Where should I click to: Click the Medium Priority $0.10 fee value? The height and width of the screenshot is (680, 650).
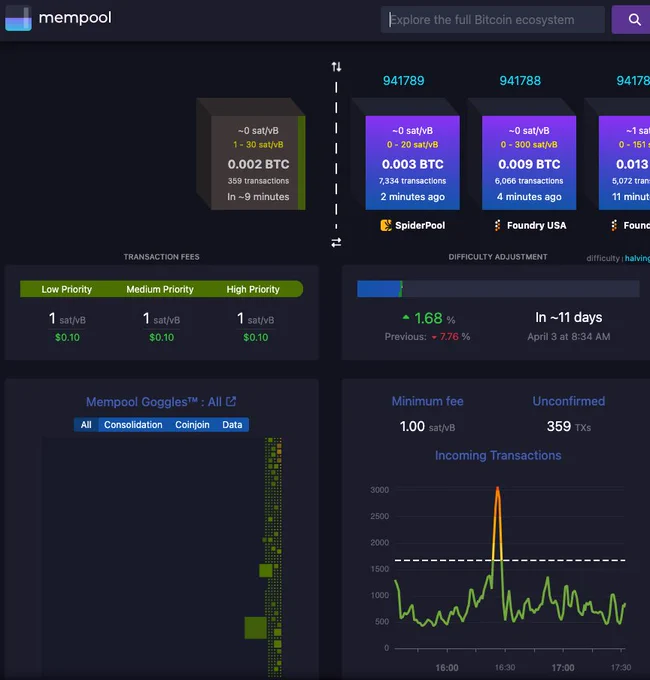pyautogui.click(x=161, y=337)
